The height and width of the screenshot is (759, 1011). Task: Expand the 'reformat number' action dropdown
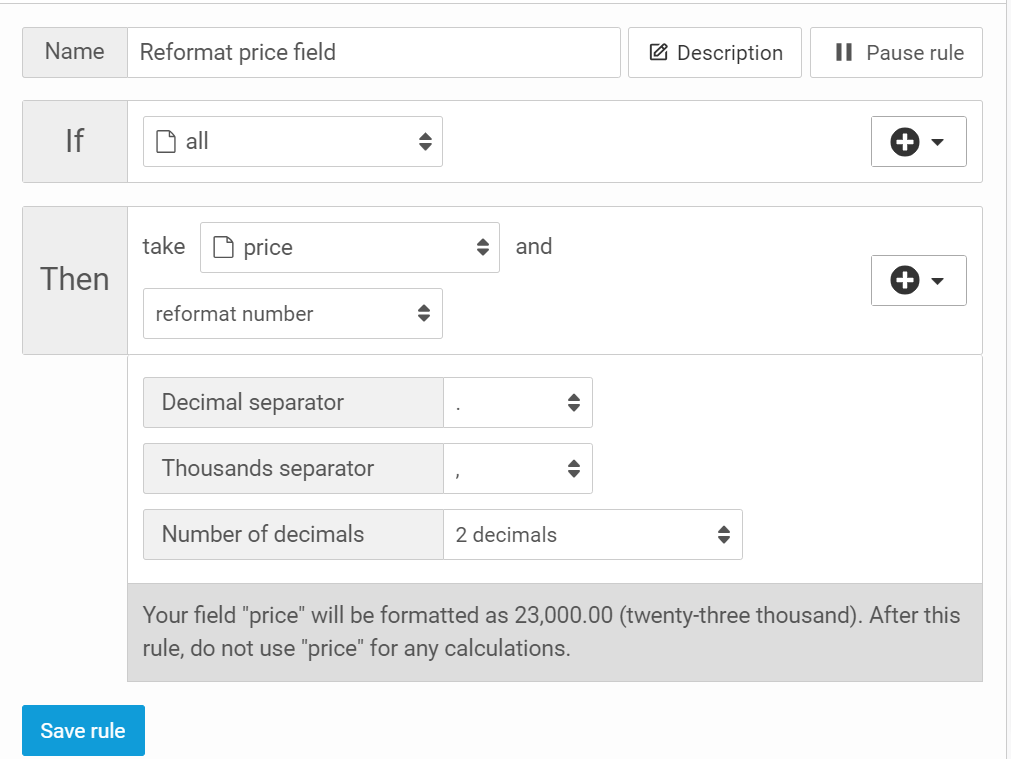coord(292,314)
